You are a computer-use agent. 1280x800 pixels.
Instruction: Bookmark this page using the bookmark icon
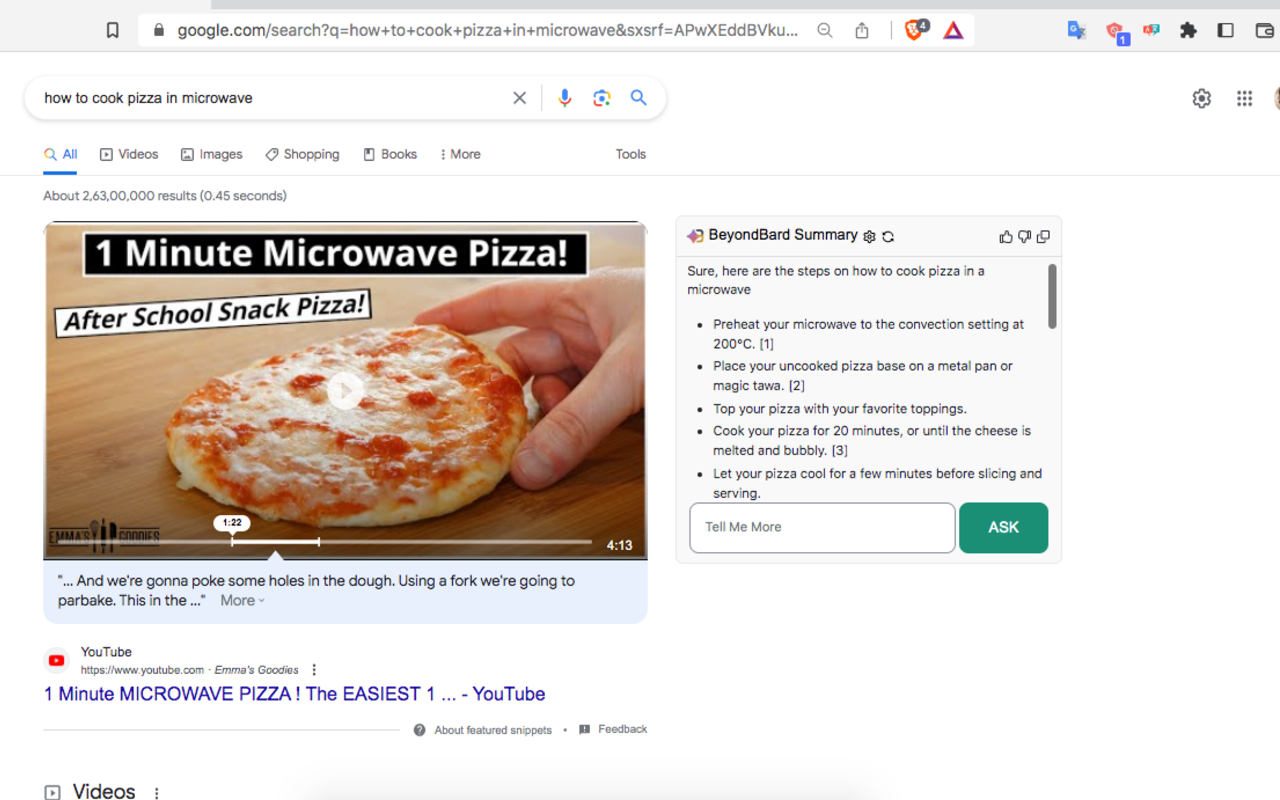113,30
